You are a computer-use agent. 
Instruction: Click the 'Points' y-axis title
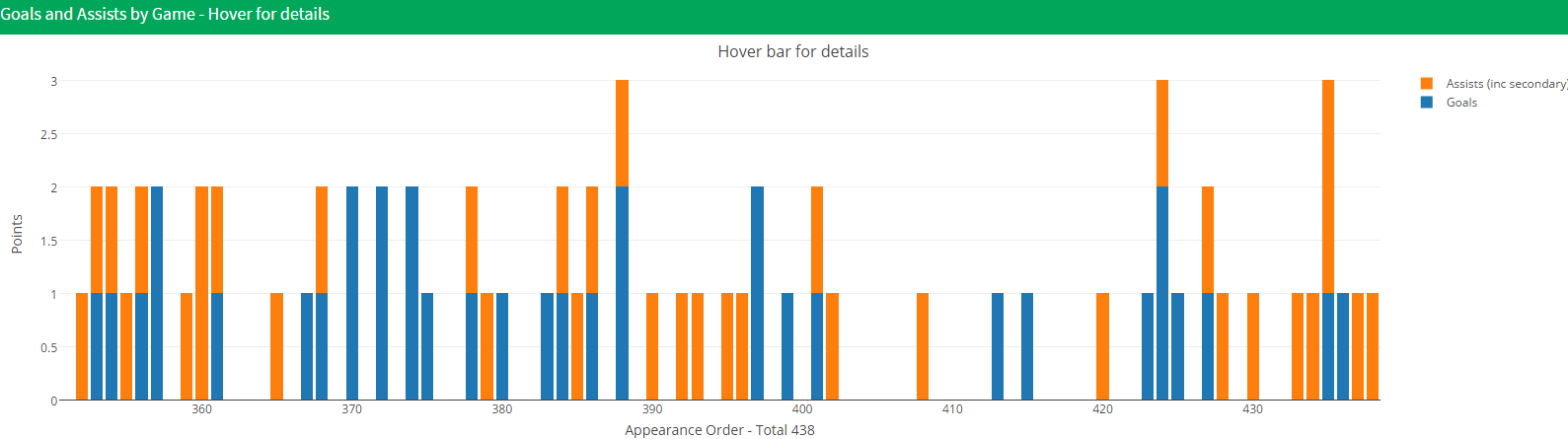(17, 235)
